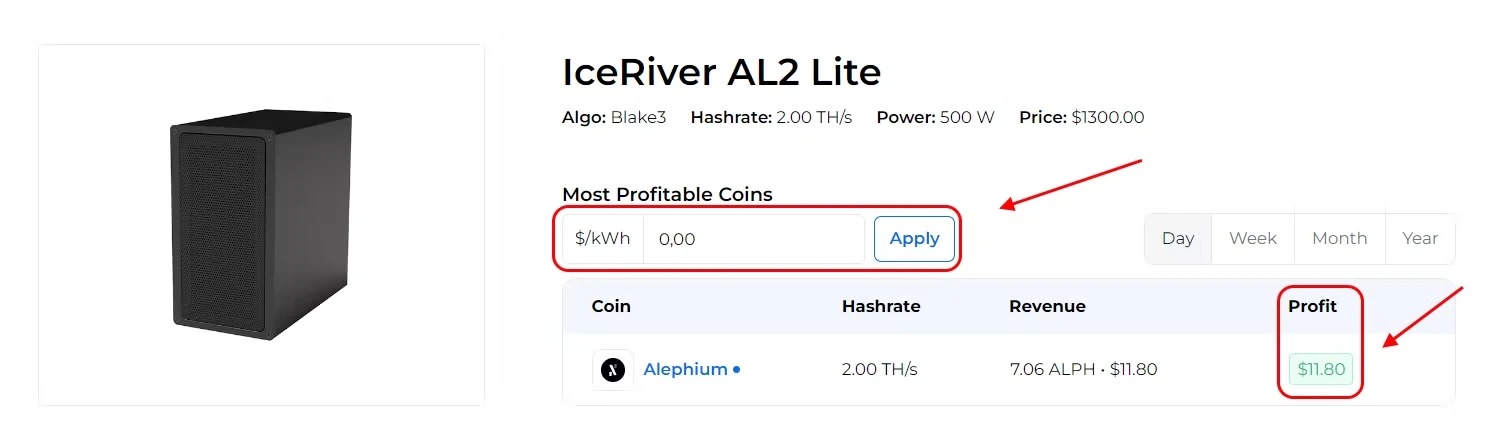The height and width of the screenshot is (433, 1492).
Task: Click the $/kWh label prefix
Action: pyautogui.click(x=603, y=240)
